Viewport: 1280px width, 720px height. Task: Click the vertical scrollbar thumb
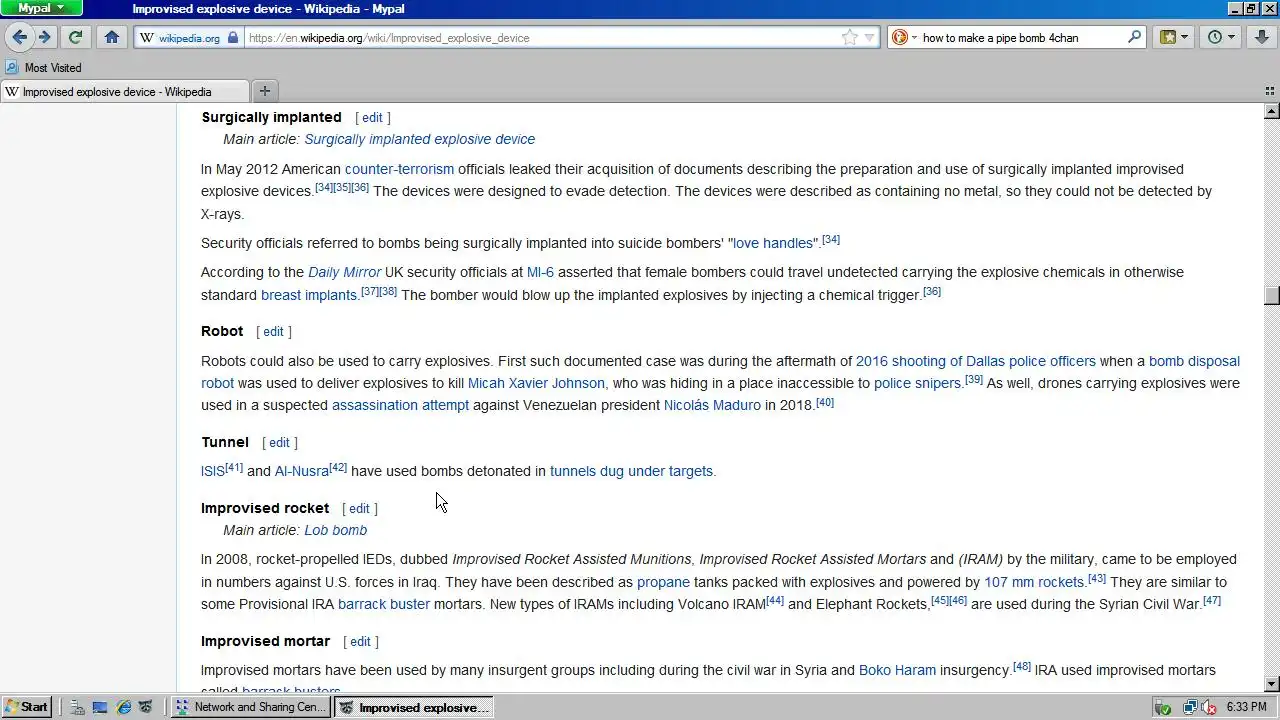[x=1272, y=295]
